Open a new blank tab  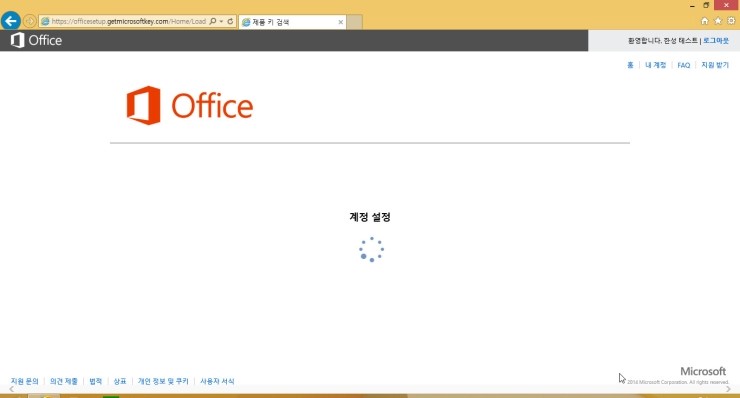point(355,22)
